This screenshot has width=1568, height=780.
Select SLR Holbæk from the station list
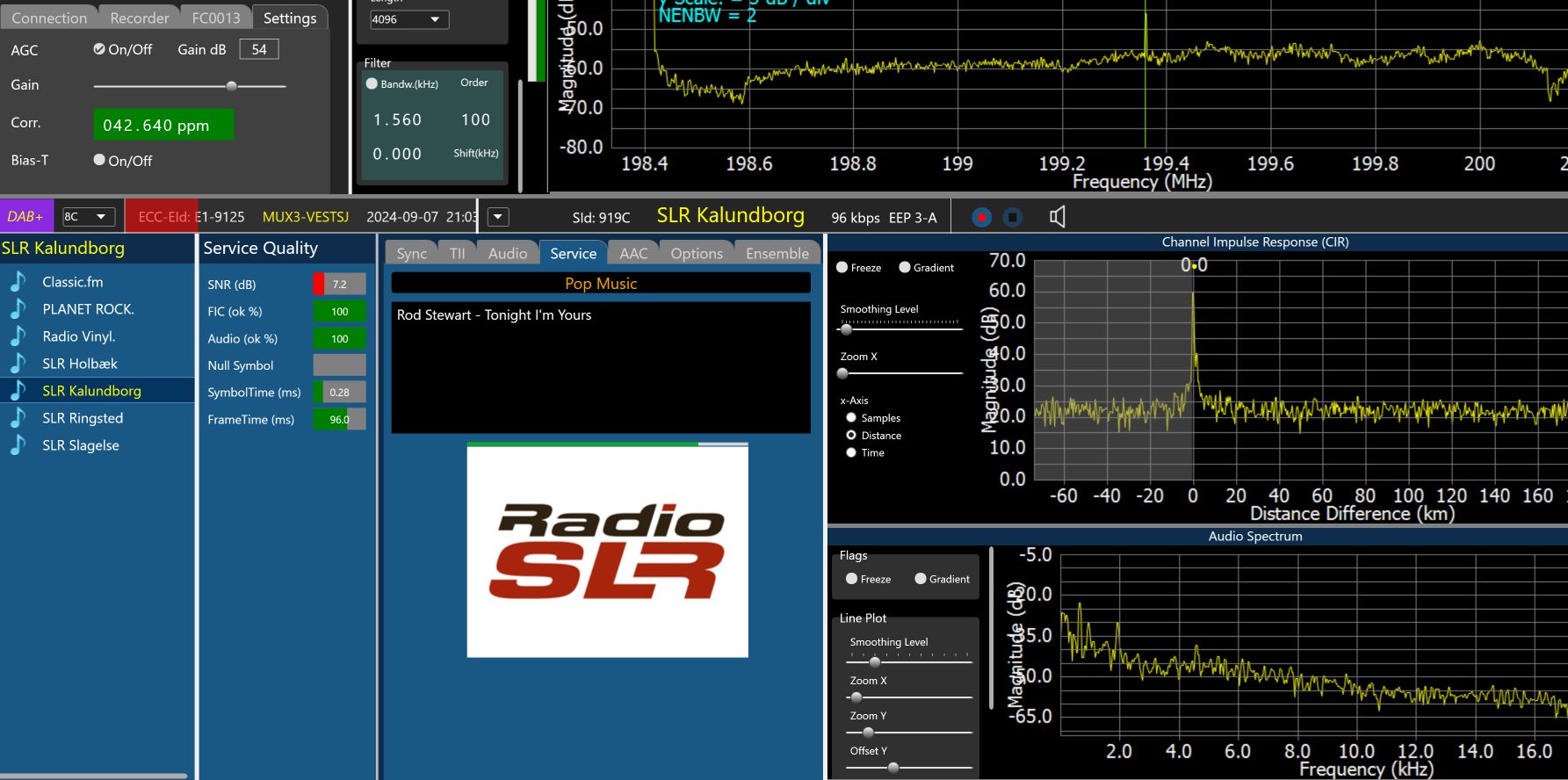[x=80, y=364]
